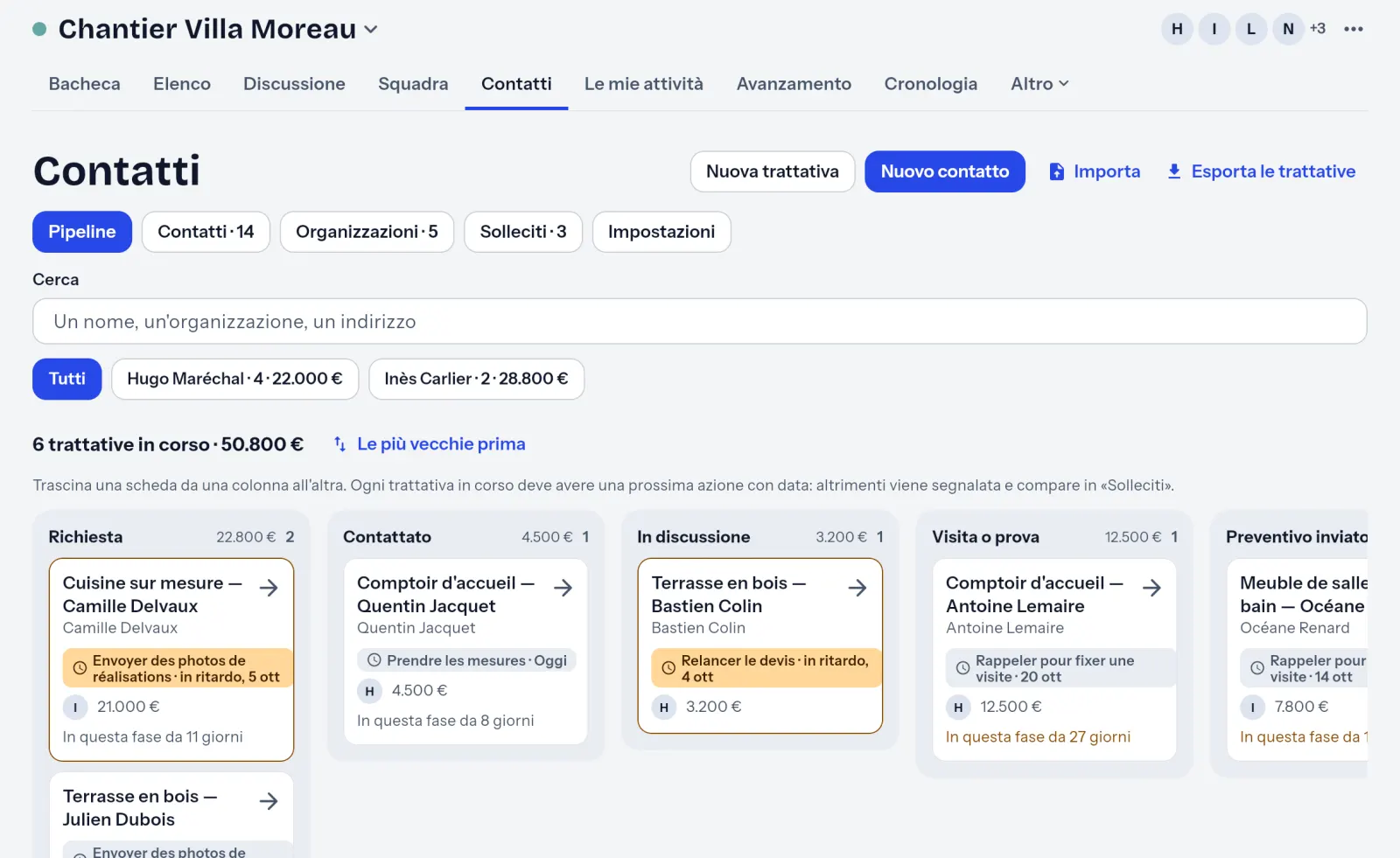1400x858 pixels.
Task: Click the Nuovo contatto button
Action: pyautogui.click(x=945, y=171)
